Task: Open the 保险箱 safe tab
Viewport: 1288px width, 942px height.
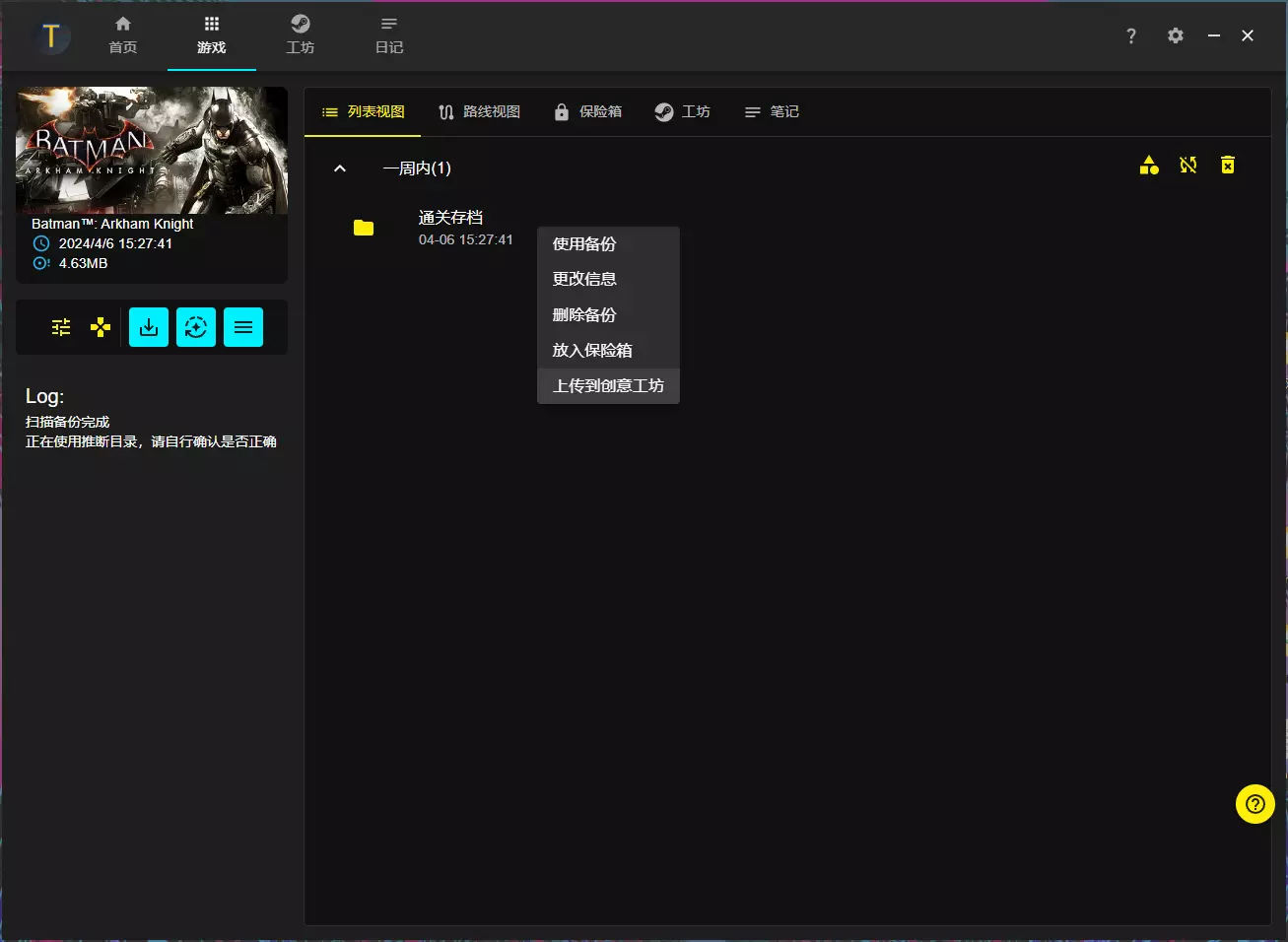Action: click(587, 112)
